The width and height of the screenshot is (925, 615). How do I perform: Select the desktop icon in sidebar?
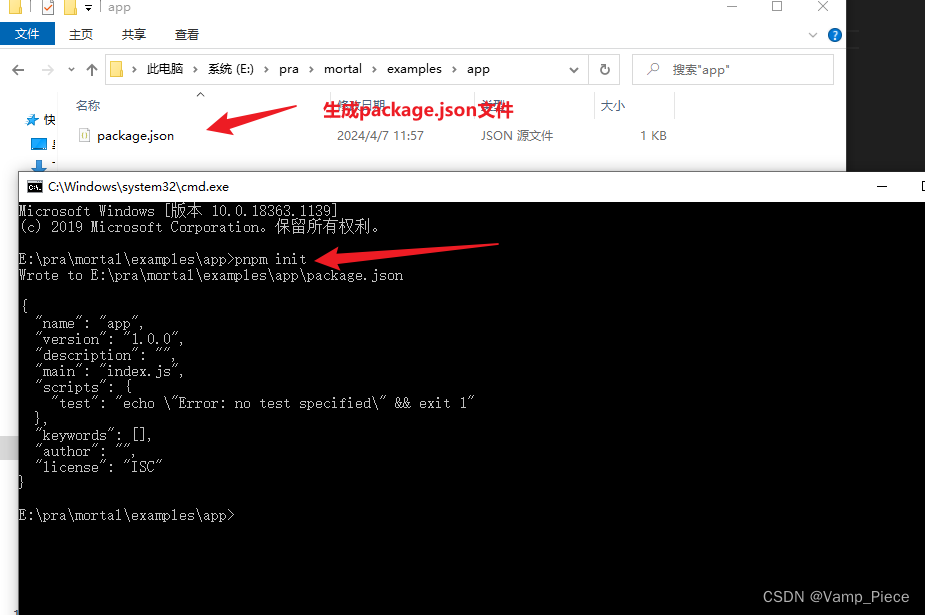pos(39,144)
